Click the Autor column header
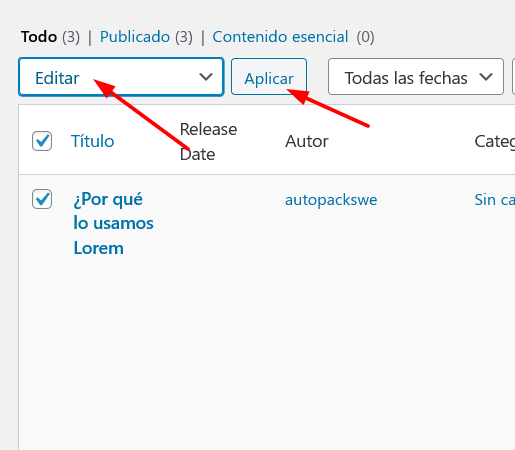The height and width of the screenshot is (450, 515). point(307,141)
